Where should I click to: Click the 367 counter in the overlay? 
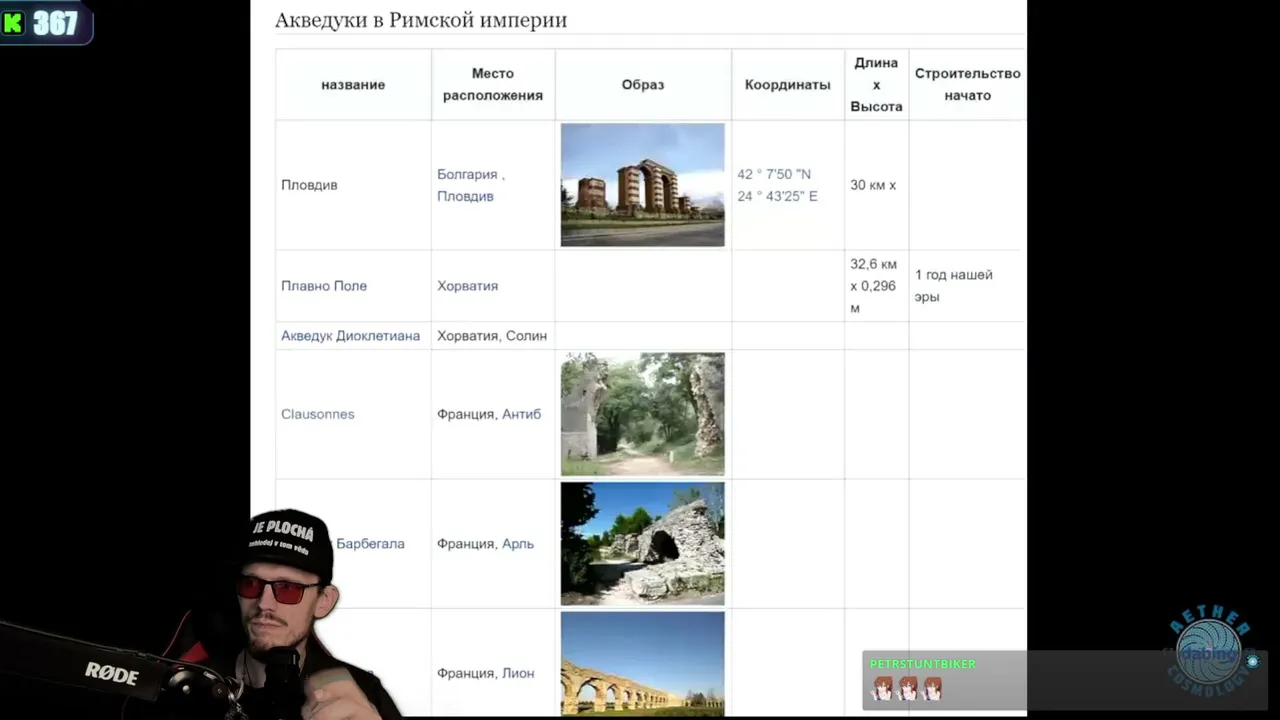pyautogui.click(x=55, y=23)
